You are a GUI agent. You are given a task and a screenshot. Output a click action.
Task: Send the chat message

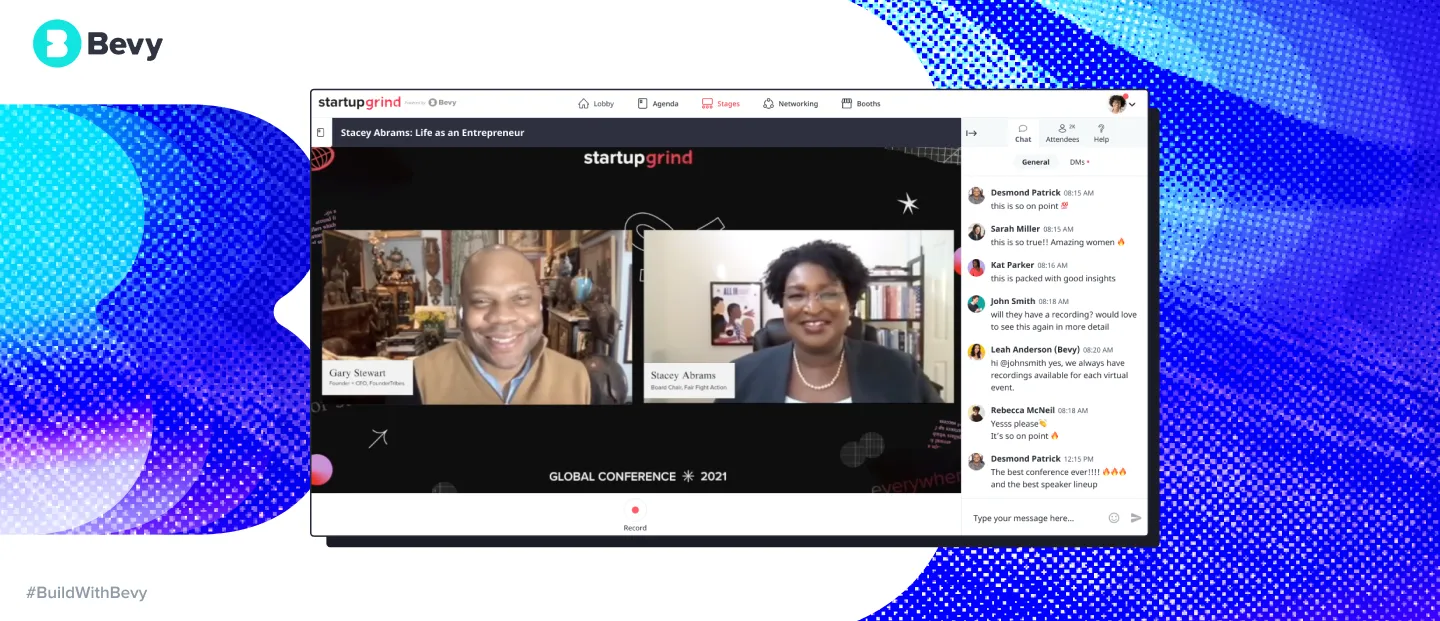[x=1136, y=518]
